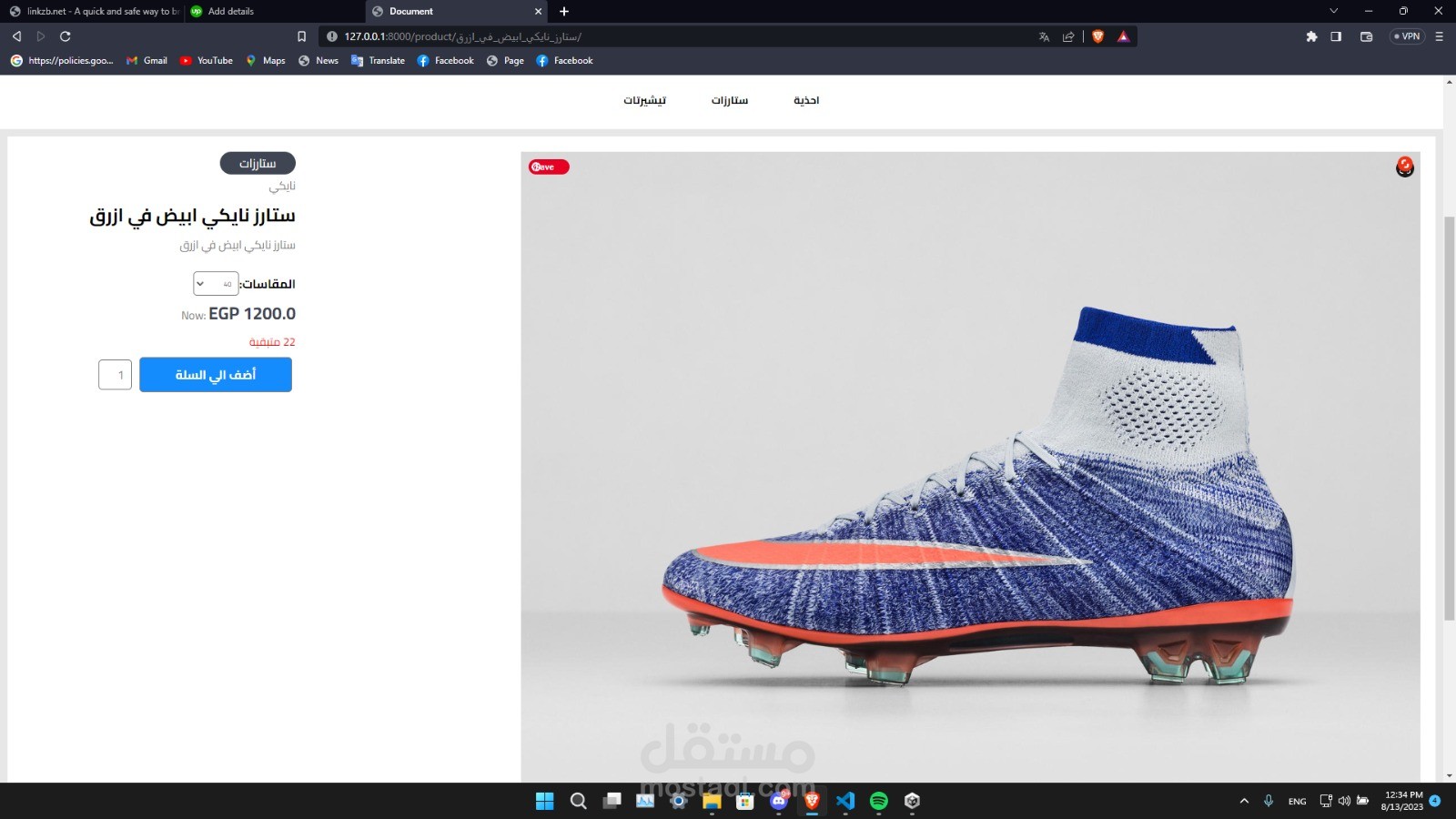This screenshot has width=1456, height=819.
Task: Click the football boot product image
Action: click(x=970, y=467)
